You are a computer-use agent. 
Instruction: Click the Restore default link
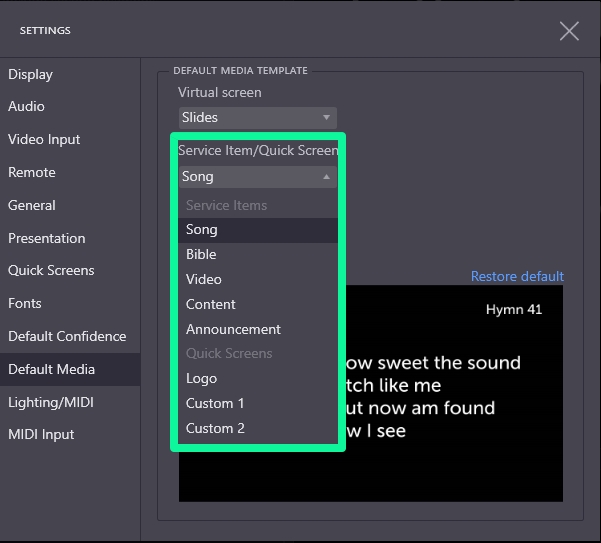click(x=517, y=277)
